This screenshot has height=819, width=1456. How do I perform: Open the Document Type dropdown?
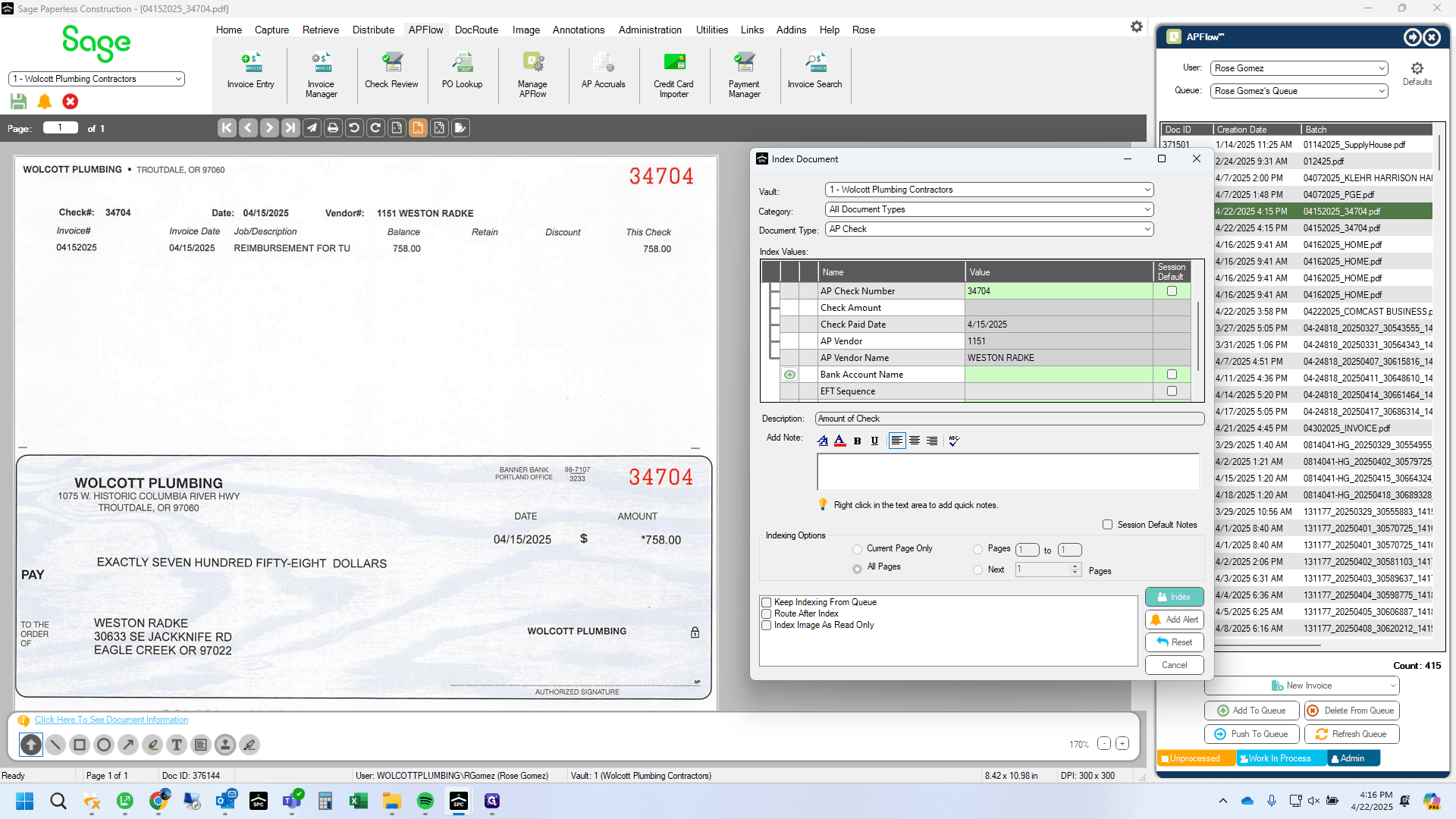[989, 229]
